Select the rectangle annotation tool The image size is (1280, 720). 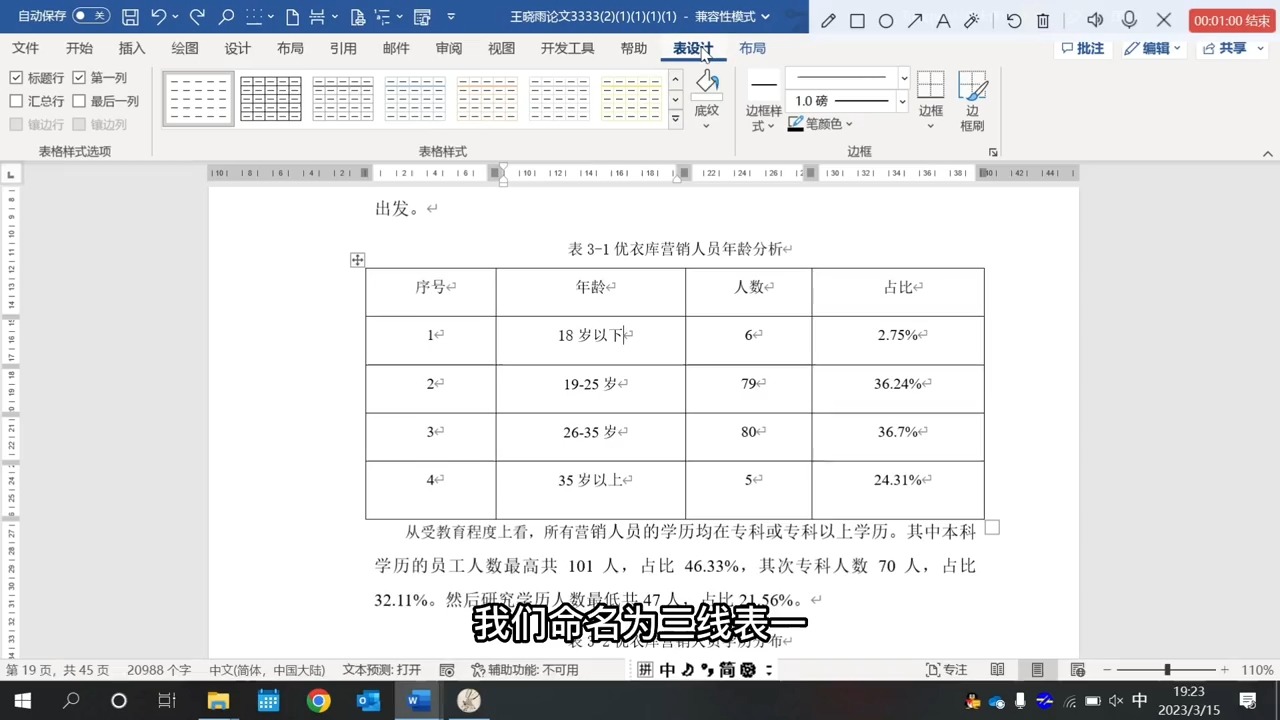(x=857, y=20)
